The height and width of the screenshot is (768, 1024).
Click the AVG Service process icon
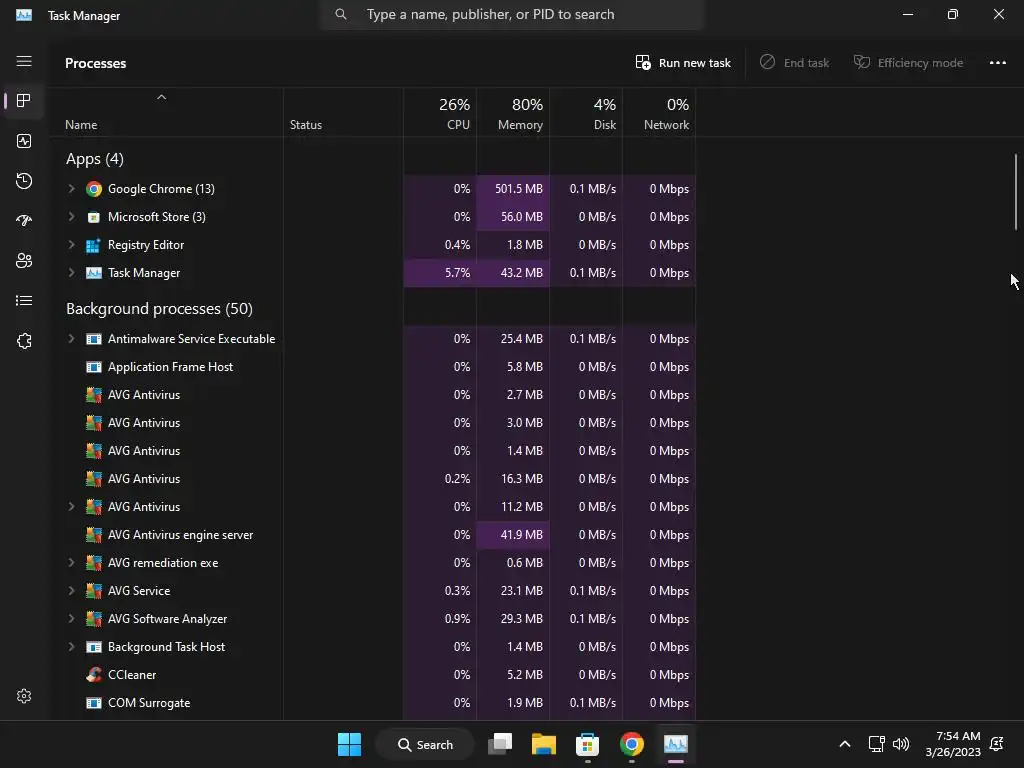tap(94, 591)
